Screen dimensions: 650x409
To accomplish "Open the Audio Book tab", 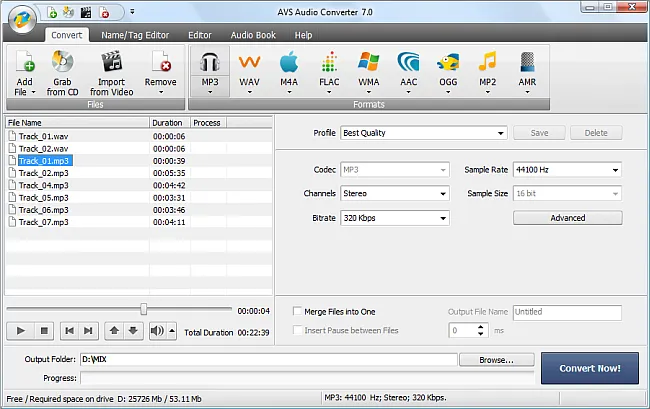I will tap(253, 35).
